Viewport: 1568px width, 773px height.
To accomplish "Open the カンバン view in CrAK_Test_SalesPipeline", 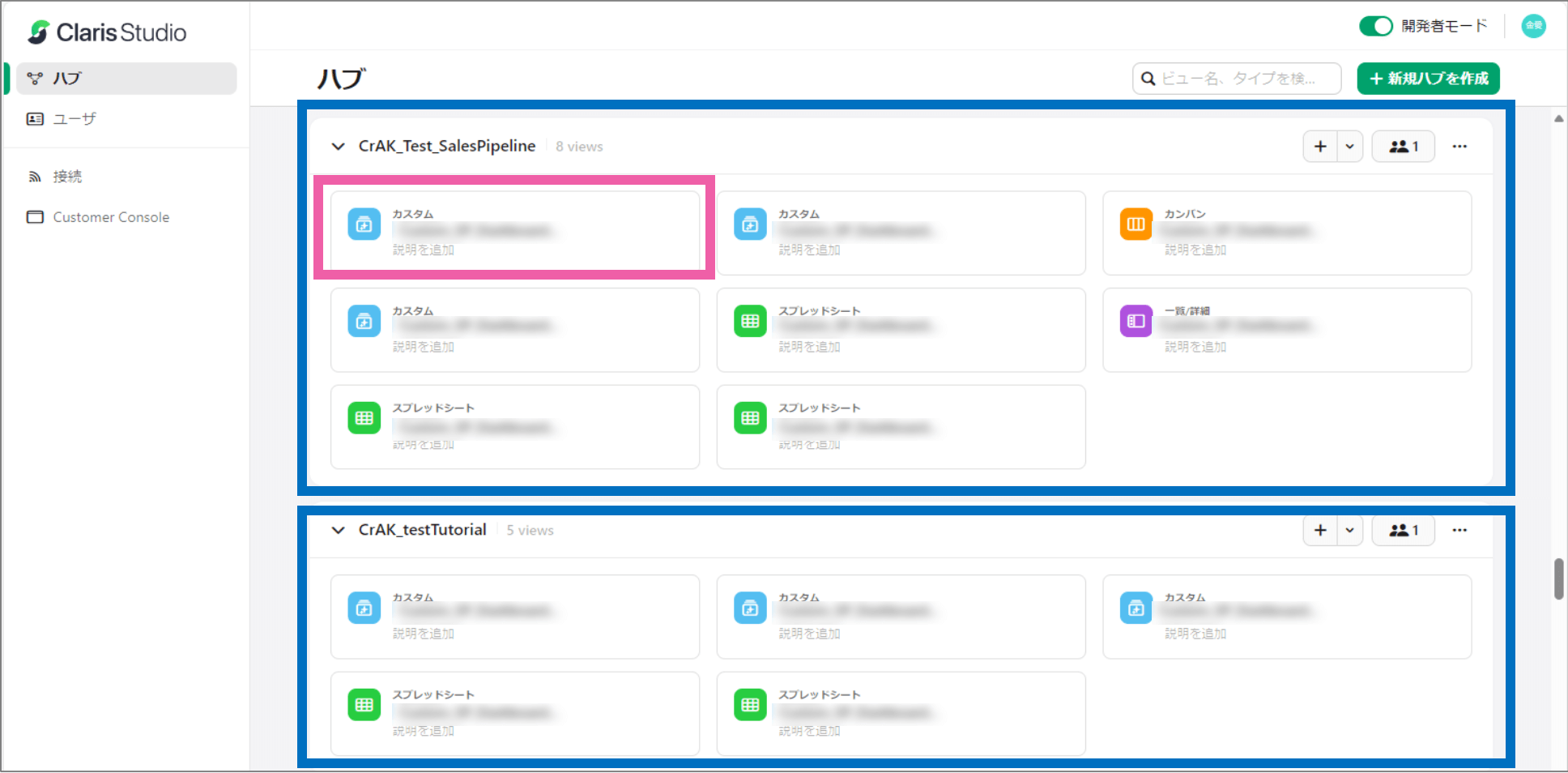I will 1286,233.
